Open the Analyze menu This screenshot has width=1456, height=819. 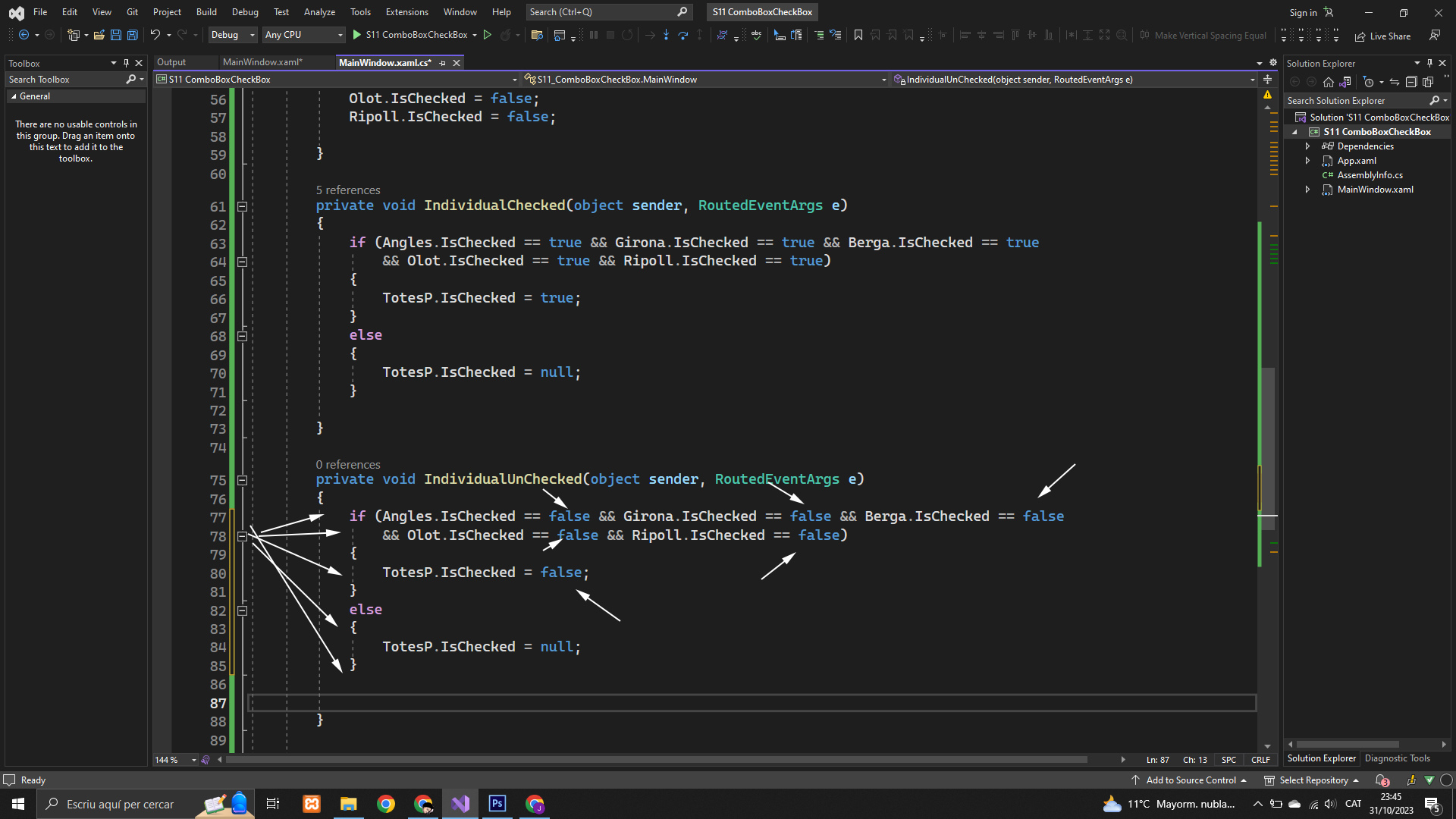point(319,12)
